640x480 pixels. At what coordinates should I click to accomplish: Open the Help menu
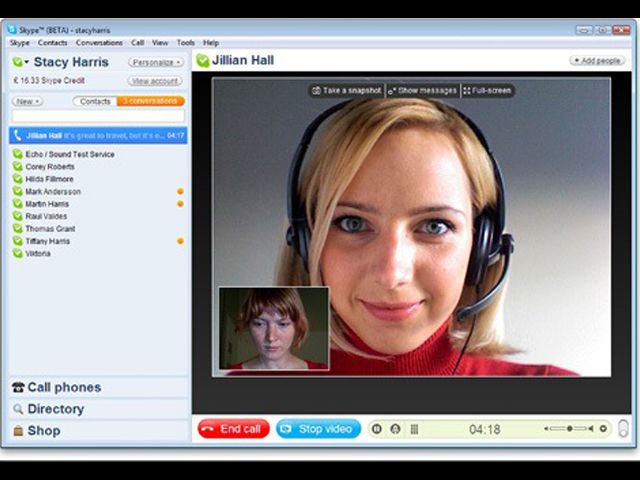coord(211,43)
